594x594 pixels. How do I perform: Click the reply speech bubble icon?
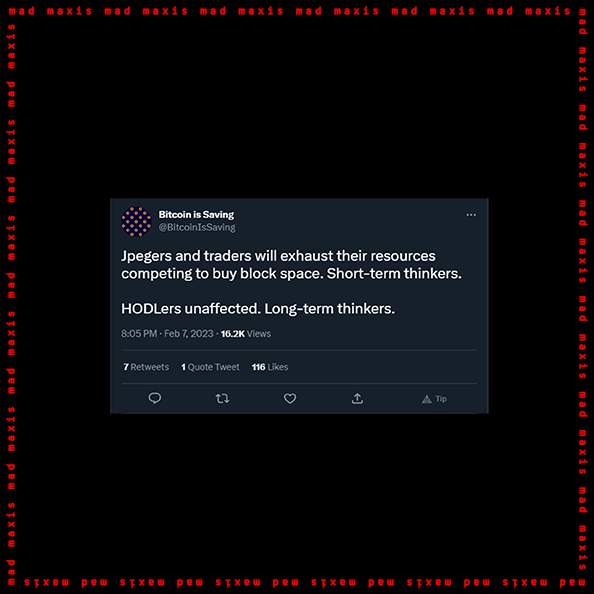155,398
